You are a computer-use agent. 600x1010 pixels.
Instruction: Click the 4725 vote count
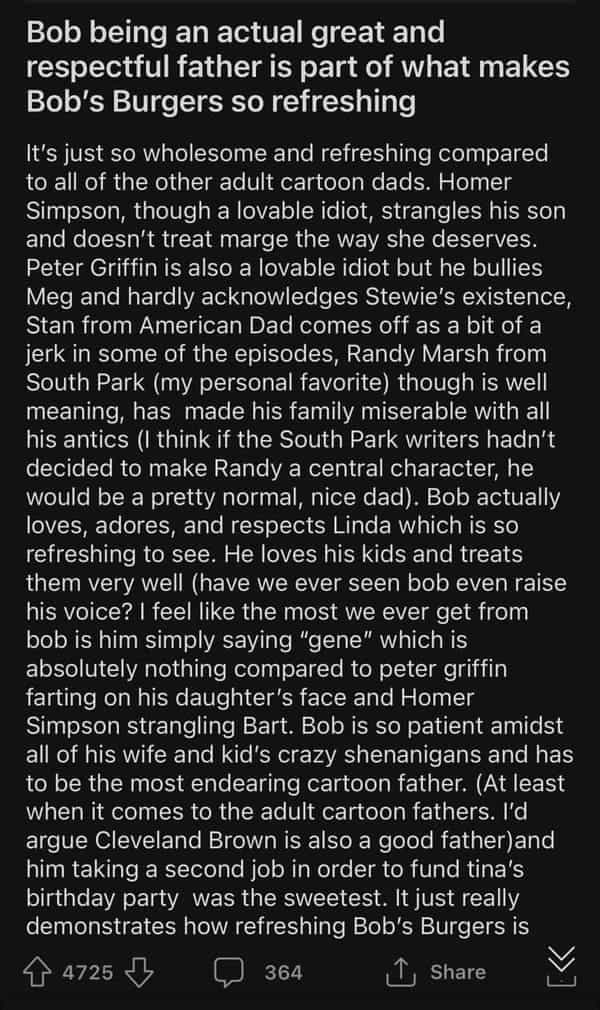(88, 971)
